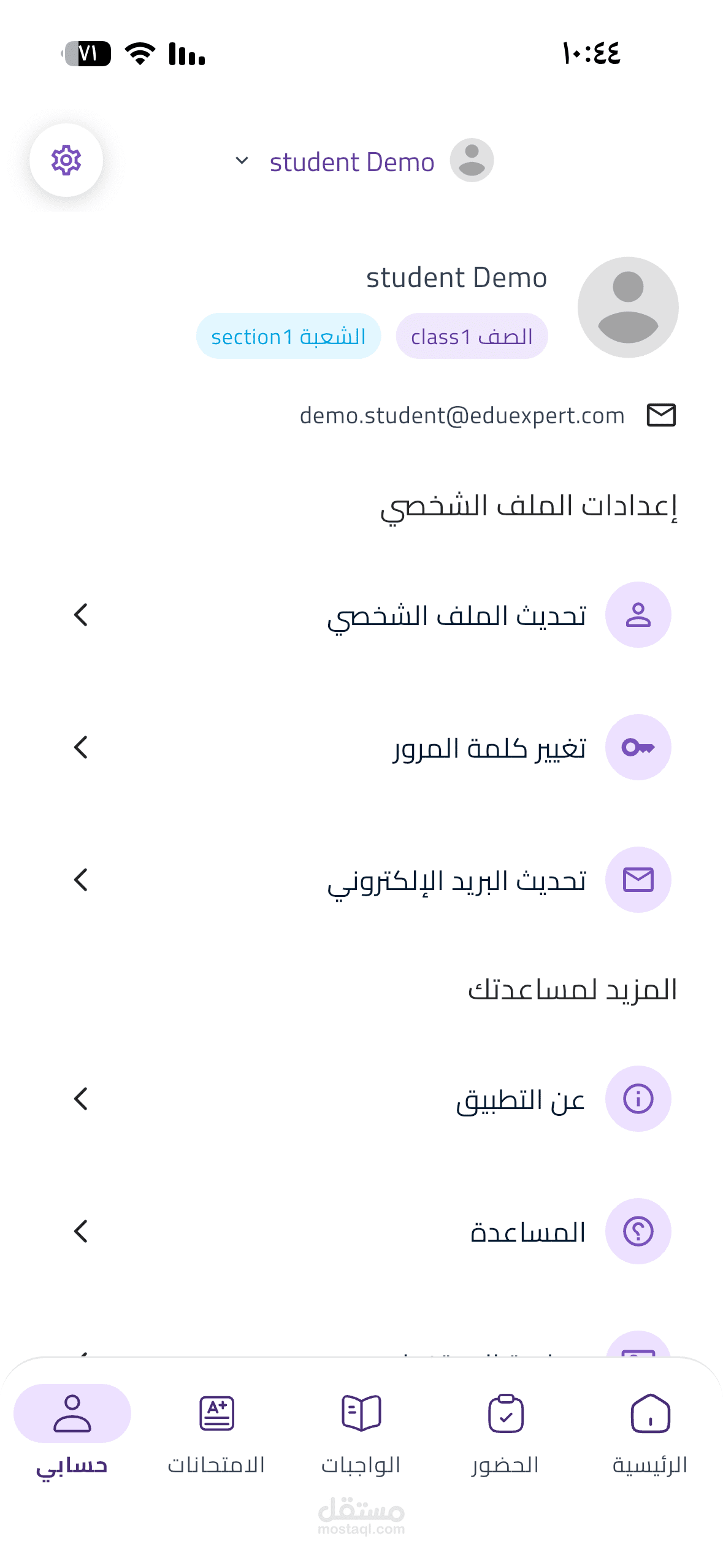Tap the person icon for update profile
Image resolution: width=723 pixels, height=1568 pixels.
[x=638, y=615]
